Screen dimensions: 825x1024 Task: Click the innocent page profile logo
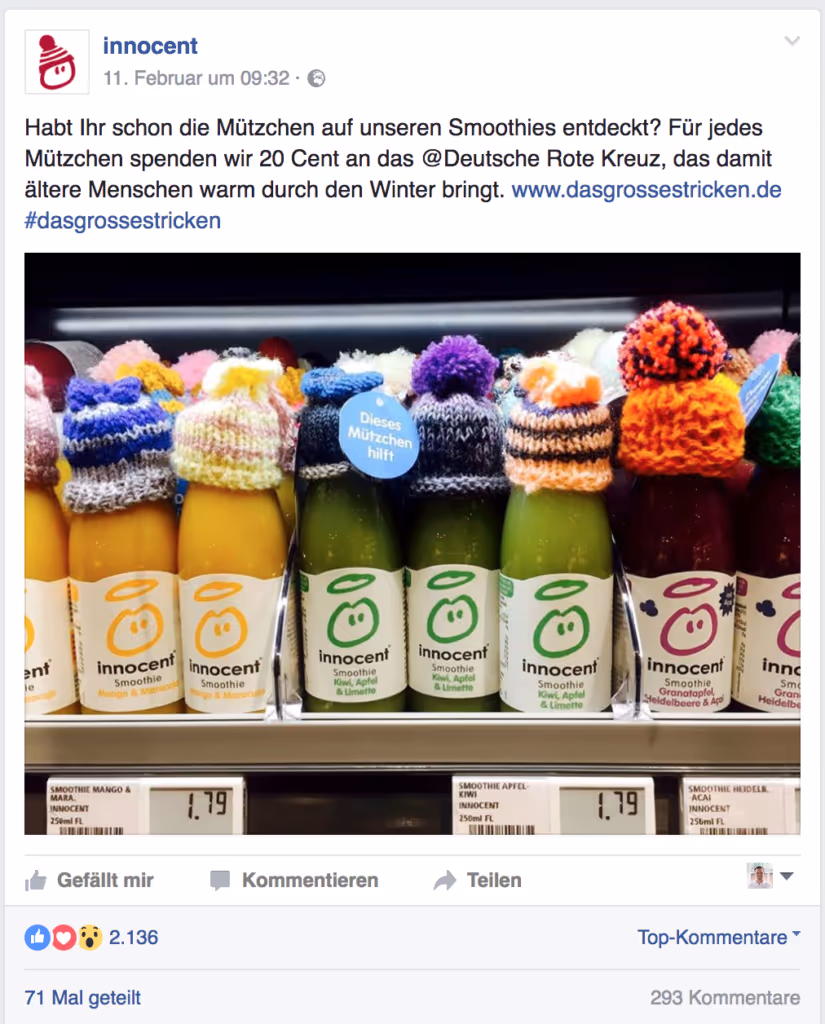[57, 62]
